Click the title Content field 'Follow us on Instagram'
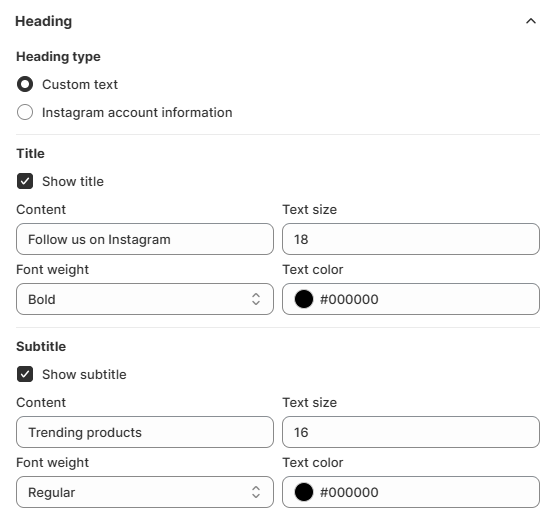Screen dimensions: 557x526 (x=145, y=239)
